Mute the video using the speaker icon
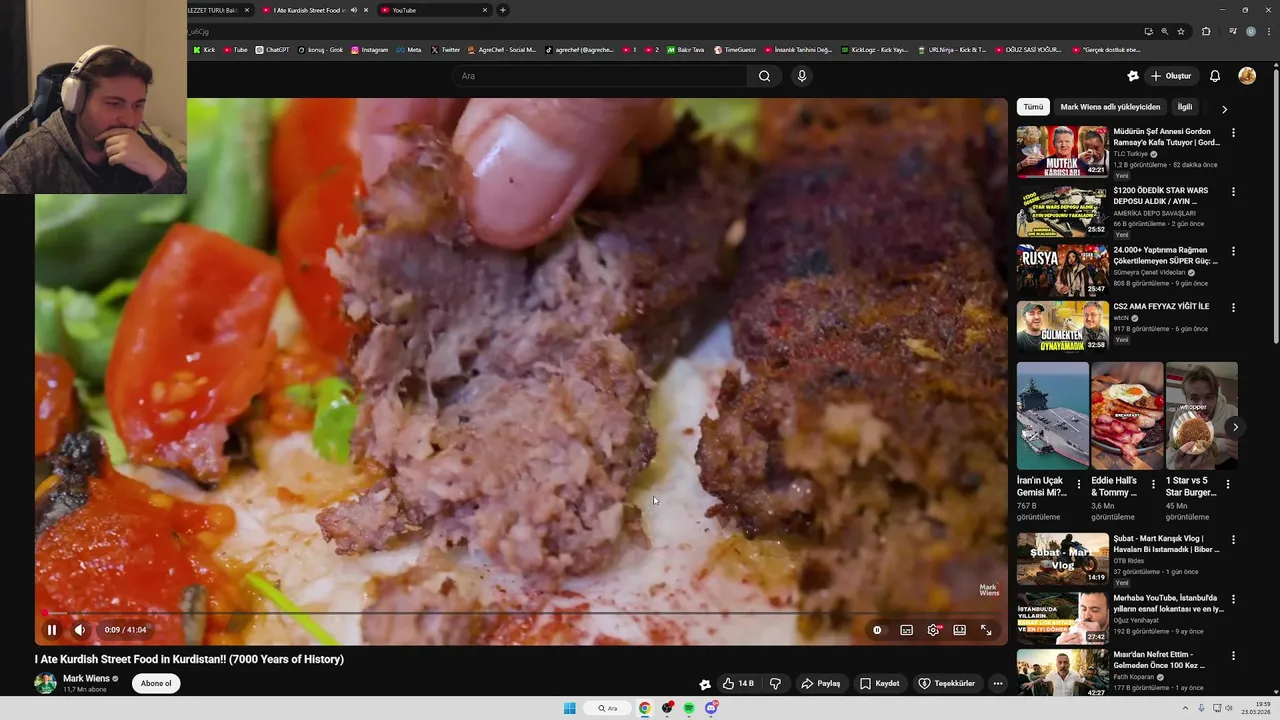Screen dimensions: 1280x720 click(80, 630)
